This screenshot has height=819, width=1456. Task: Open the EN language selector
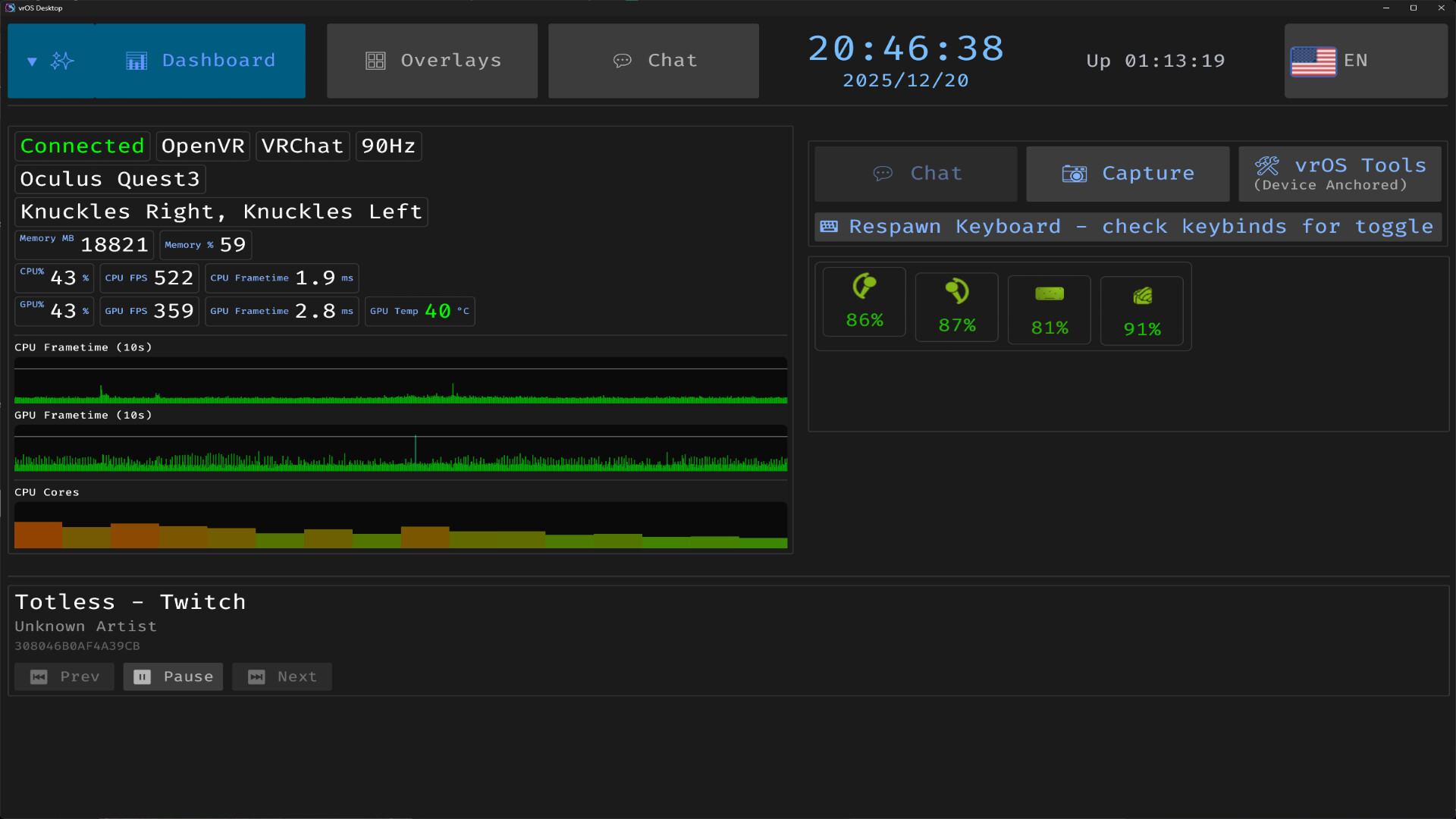[1365, 61]
